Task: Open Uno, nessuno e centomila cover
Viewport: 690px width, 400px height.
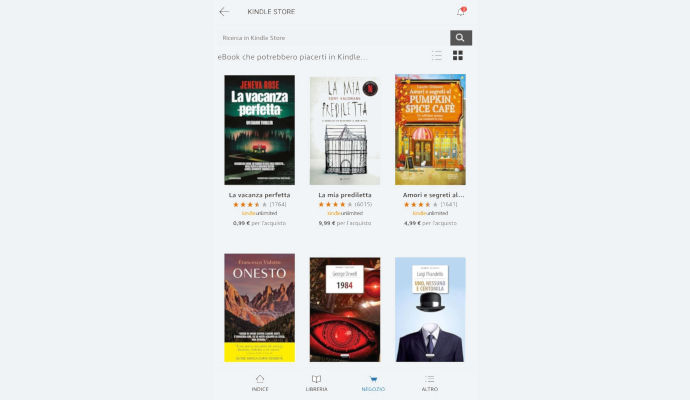Action: 430,310
